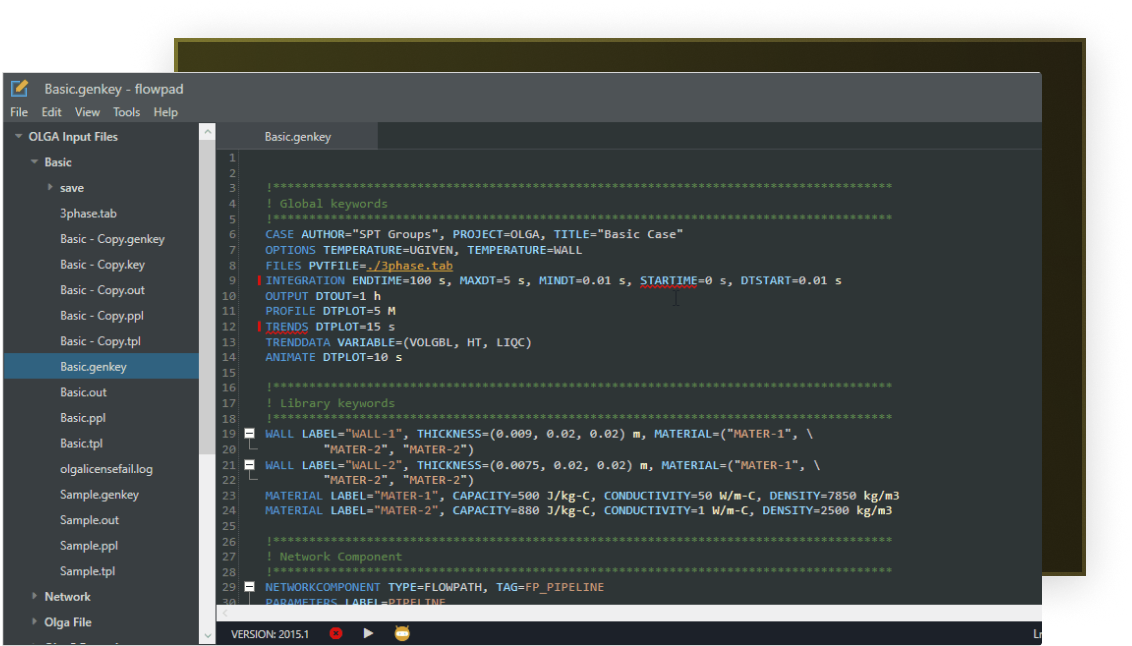The width and height of the screenshot is (1132, 646).
Task: Click the red error marker on line 12
Action: 259,327
